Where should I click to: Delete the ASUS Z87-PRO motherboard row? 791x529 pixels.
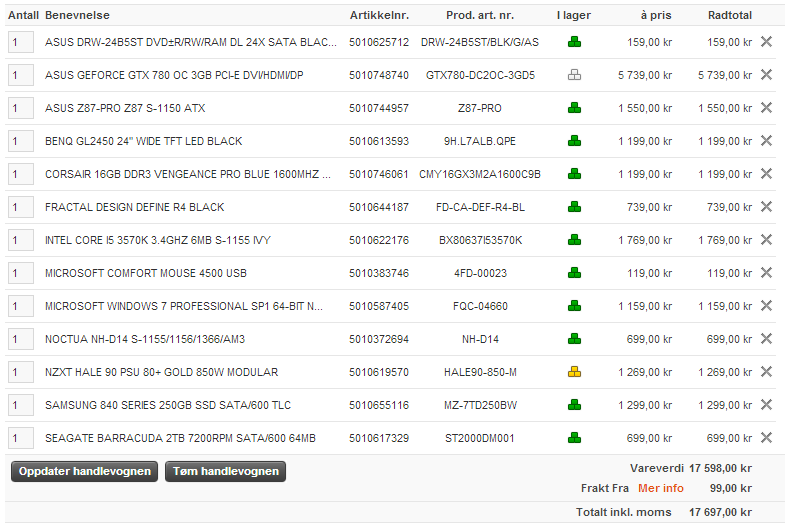(x=766, y=108)
